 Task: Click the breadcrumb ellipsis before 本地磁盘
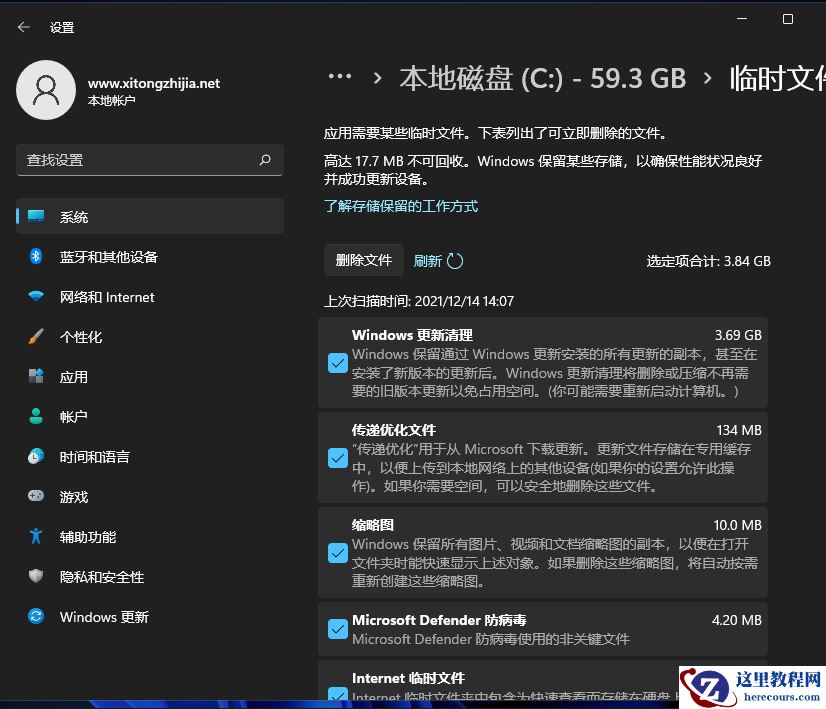(340, 77)
